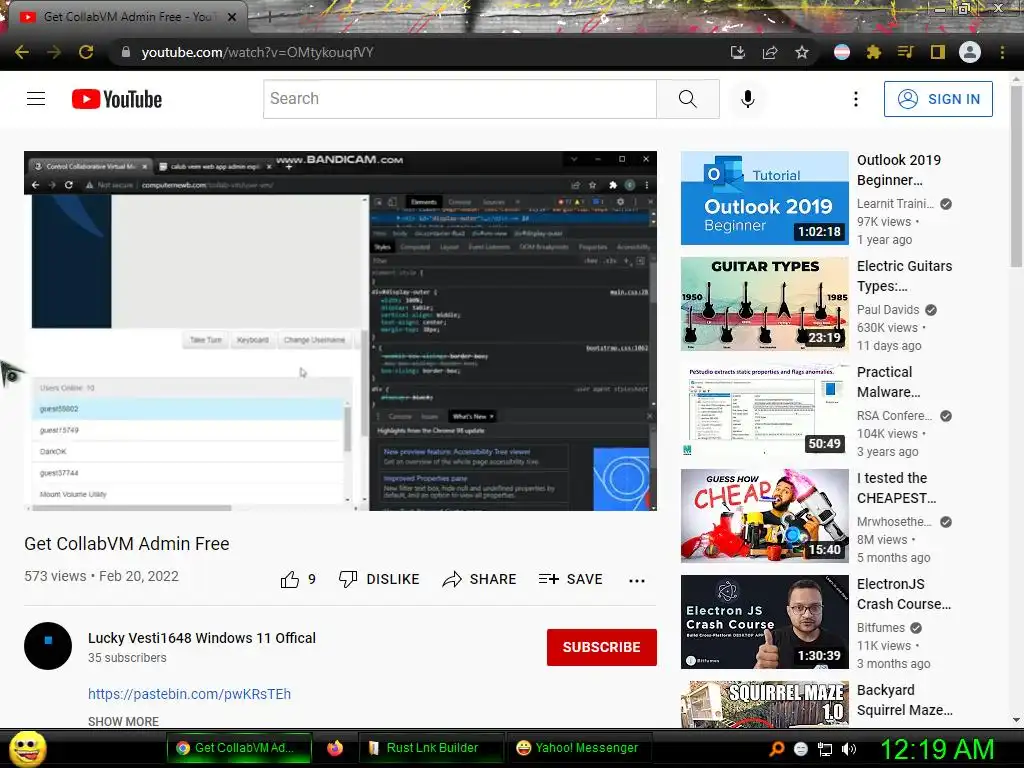
Task: Open YouTube hamburger guide menu
Action: tap(36, 99)
